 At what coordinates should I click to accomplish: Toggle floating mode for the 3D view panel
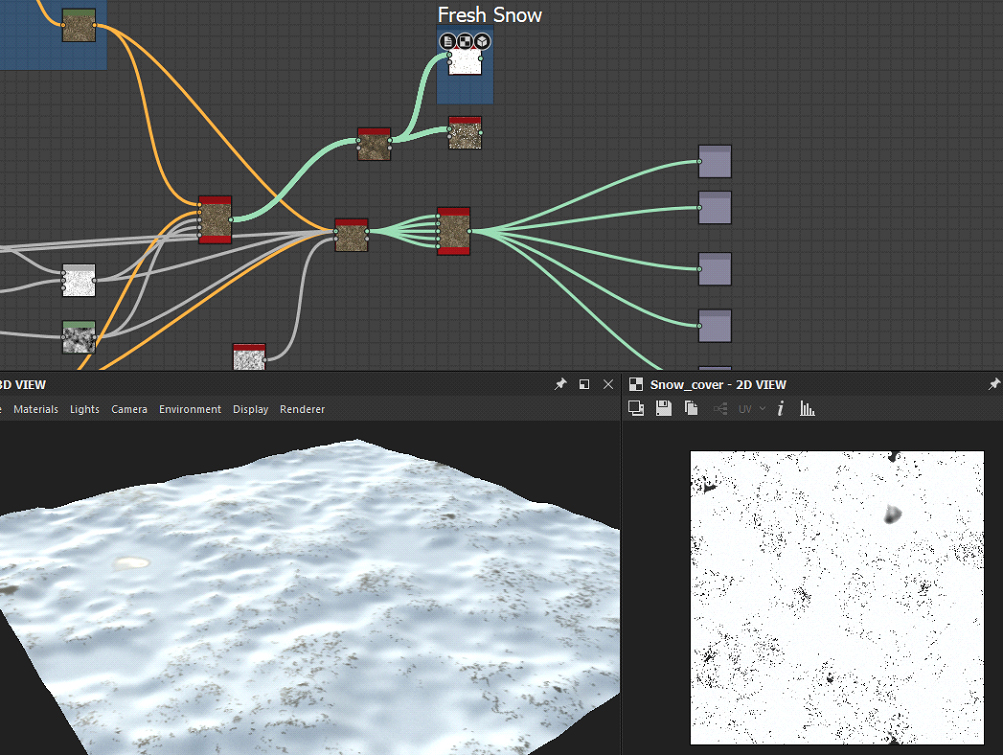click(584, 384)
